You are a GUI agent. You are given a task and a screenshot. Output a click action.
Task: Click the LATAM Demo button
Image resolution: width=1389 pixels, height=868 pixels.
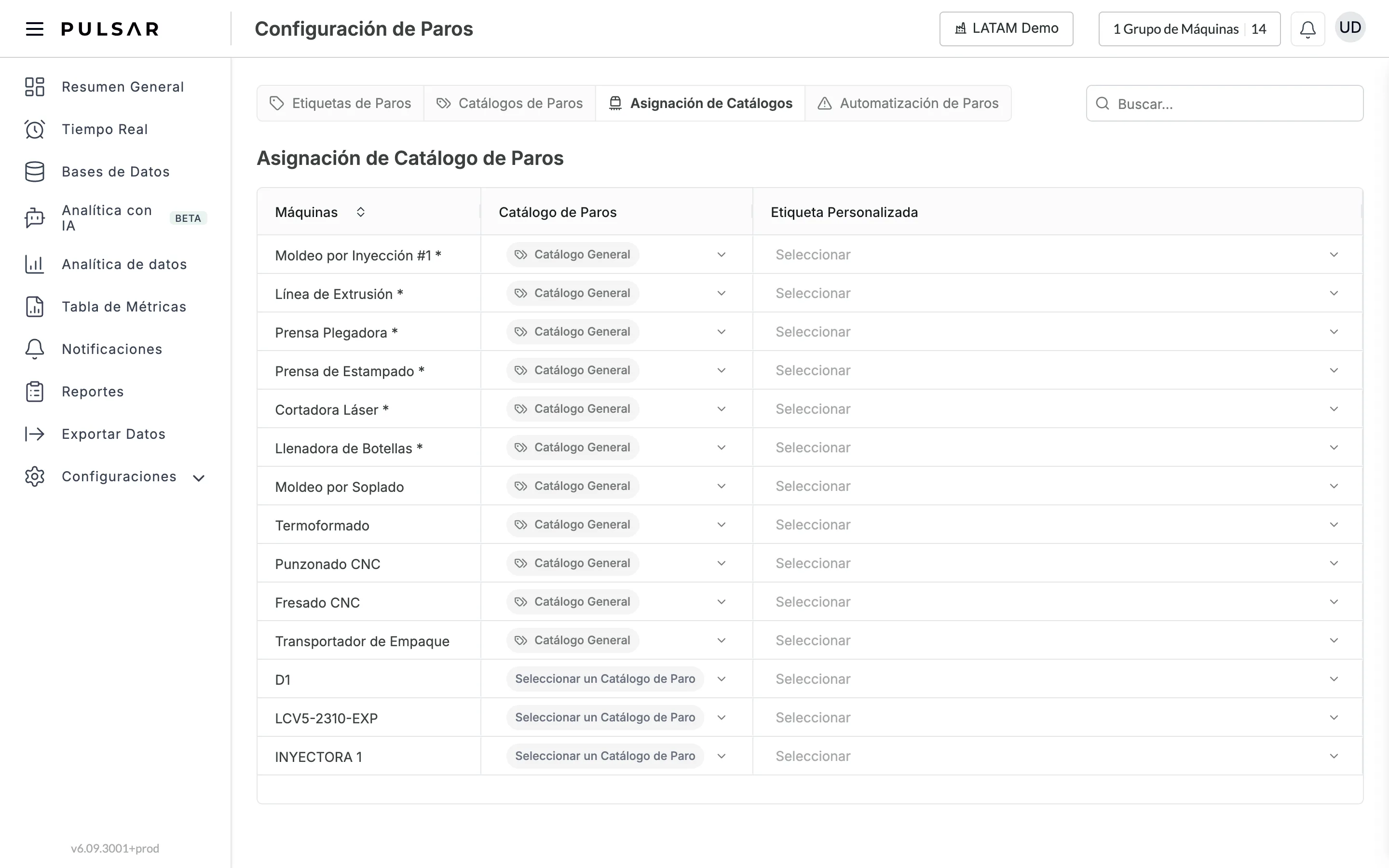(x=1006, y=29)
